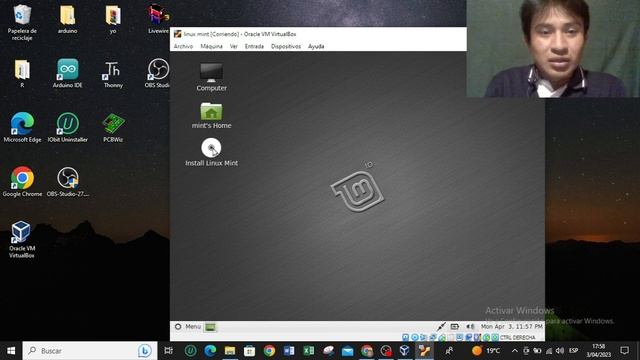Open Microsoft Store from the taskbar

tap(249, 351)
